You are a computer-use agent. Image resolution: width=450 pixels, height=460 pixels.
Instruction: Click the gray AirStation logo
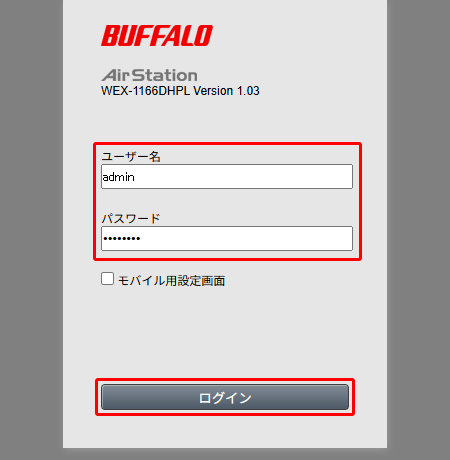coord(150,75)
